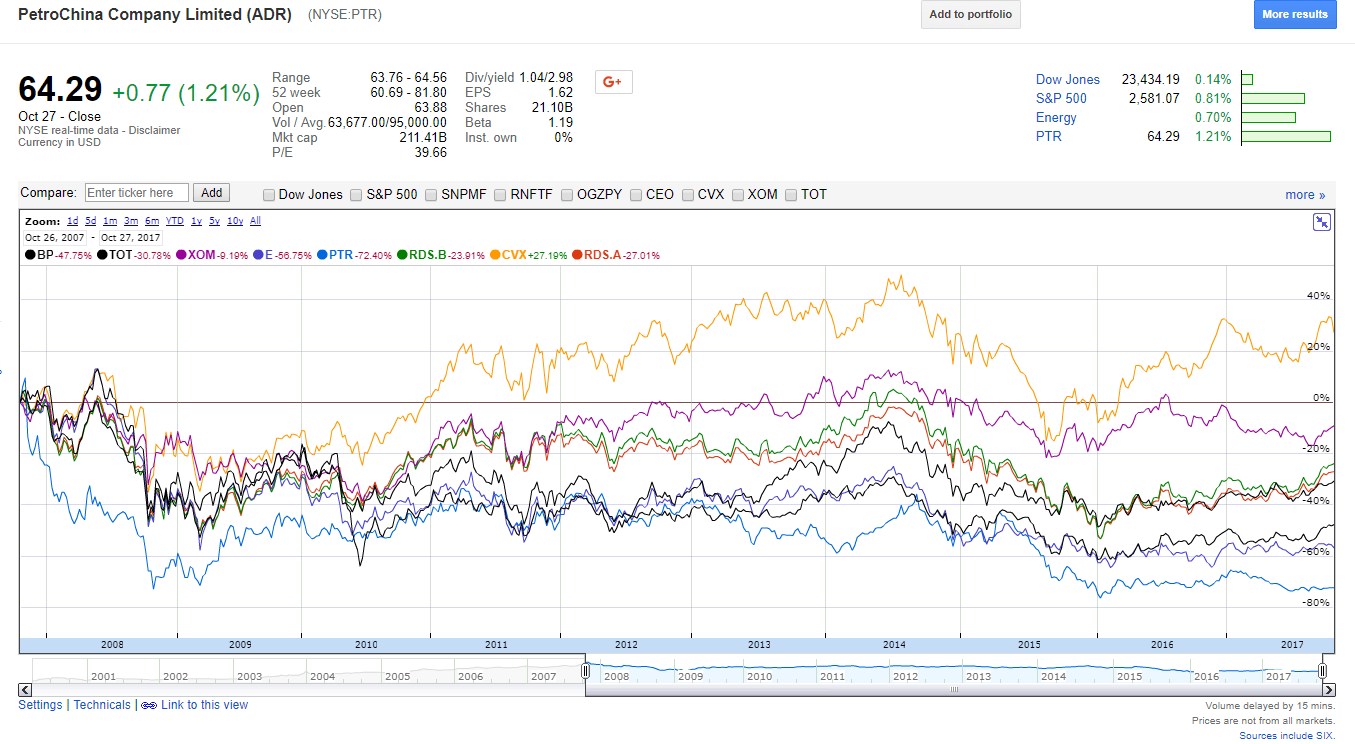Viewport: 1355px width, 744px height.
Task: Click the P/E value 39.66
Action: click(430, 153)
